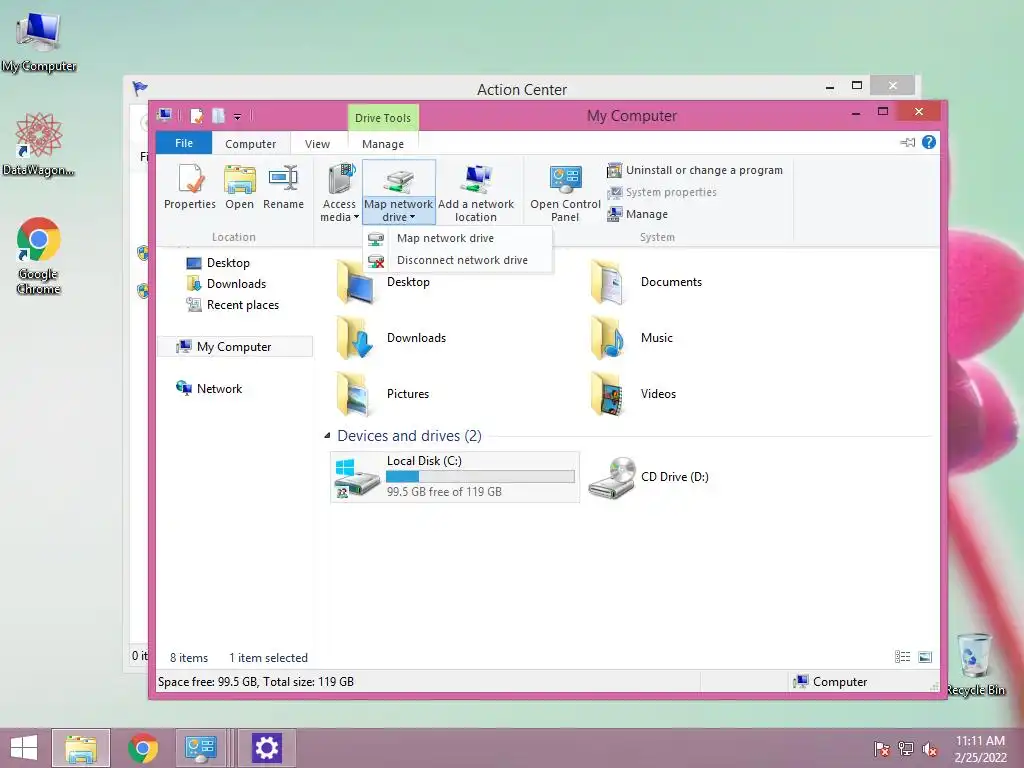
Task: Click the Rename icon in the ribbon
Action: pos(283,187)
